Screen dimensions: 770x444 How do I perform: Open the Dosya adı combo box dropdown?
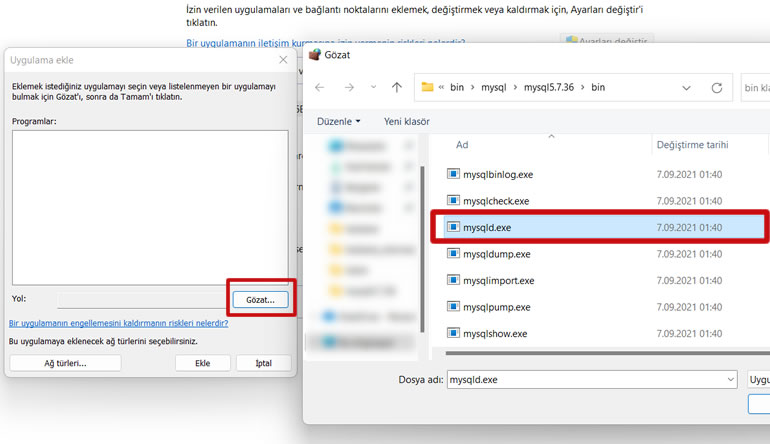click(729, 380)
